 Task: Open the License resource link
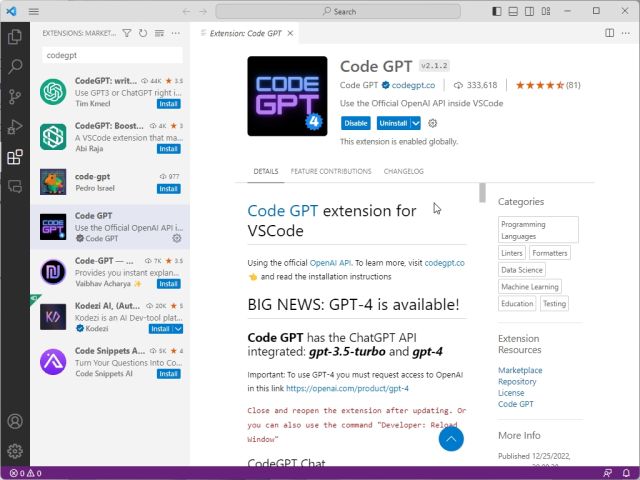(x=511, y=393)
